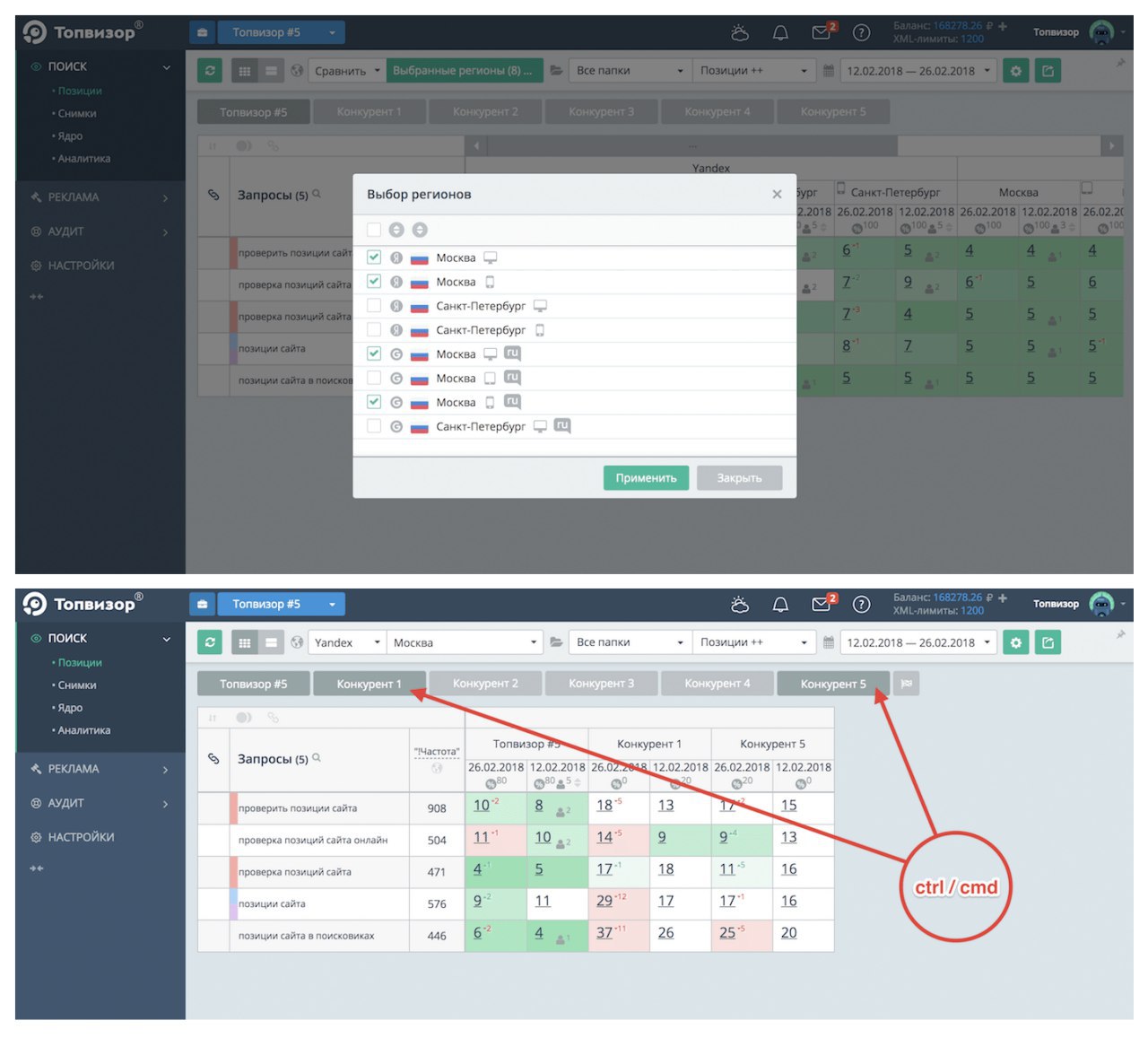The image size is (1148, 1038).
Task: Switch to the Конкурент 5 tab, non-dimmed window
Action: [833, 684]
